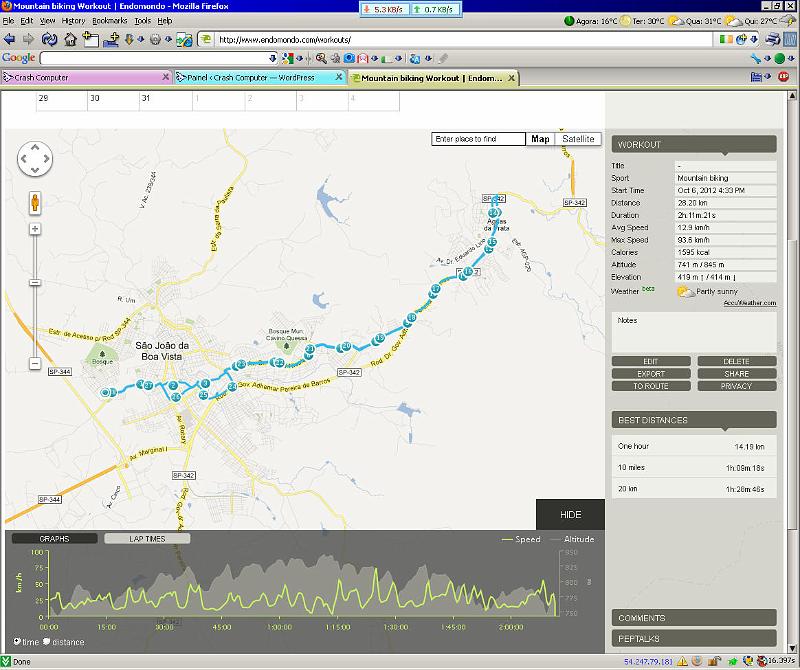Open the History menu

coord(73,21)
